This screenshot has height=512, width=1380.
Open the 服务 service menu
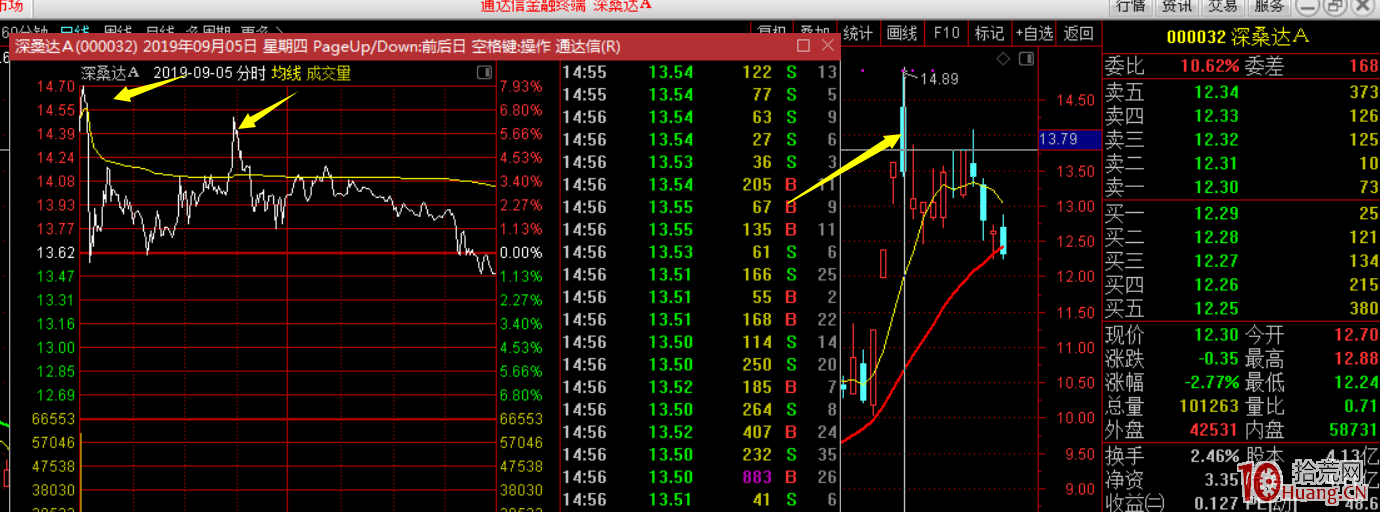pyautogui.click(x=1269, y=6)
